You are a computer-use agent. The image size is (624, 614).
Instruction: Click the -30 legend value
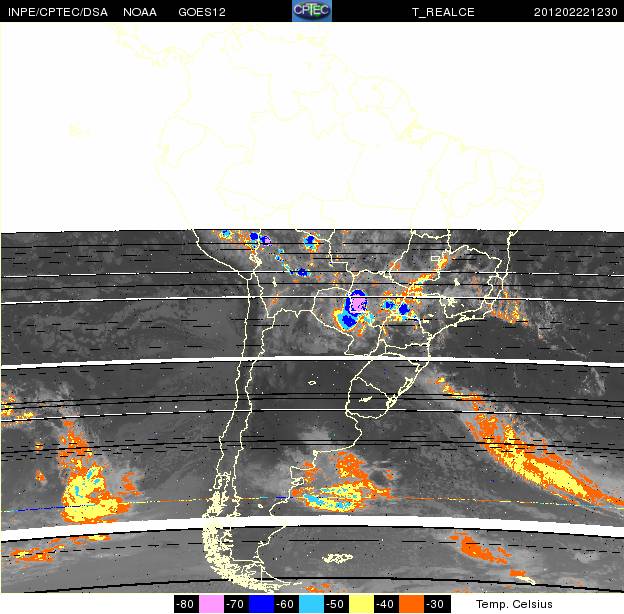pyautogui.click(x=435, y=604)
